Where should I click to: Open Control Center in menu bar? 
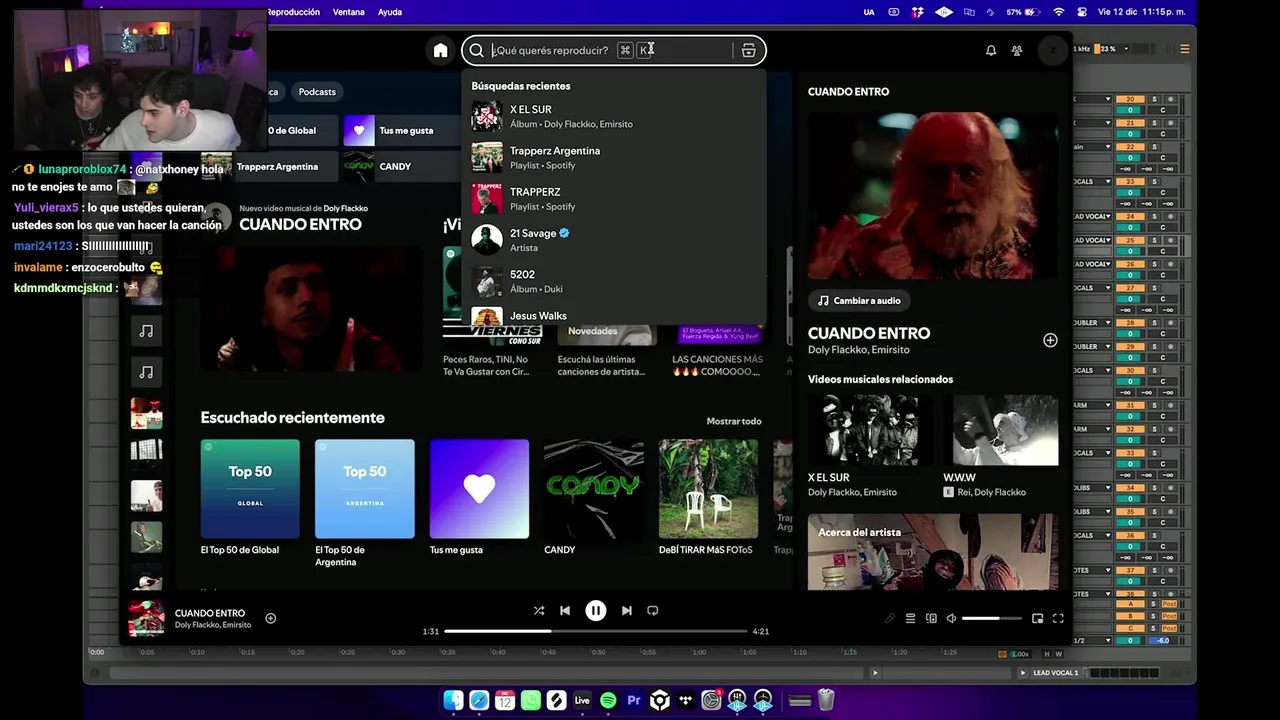[x=1083, y=12]
